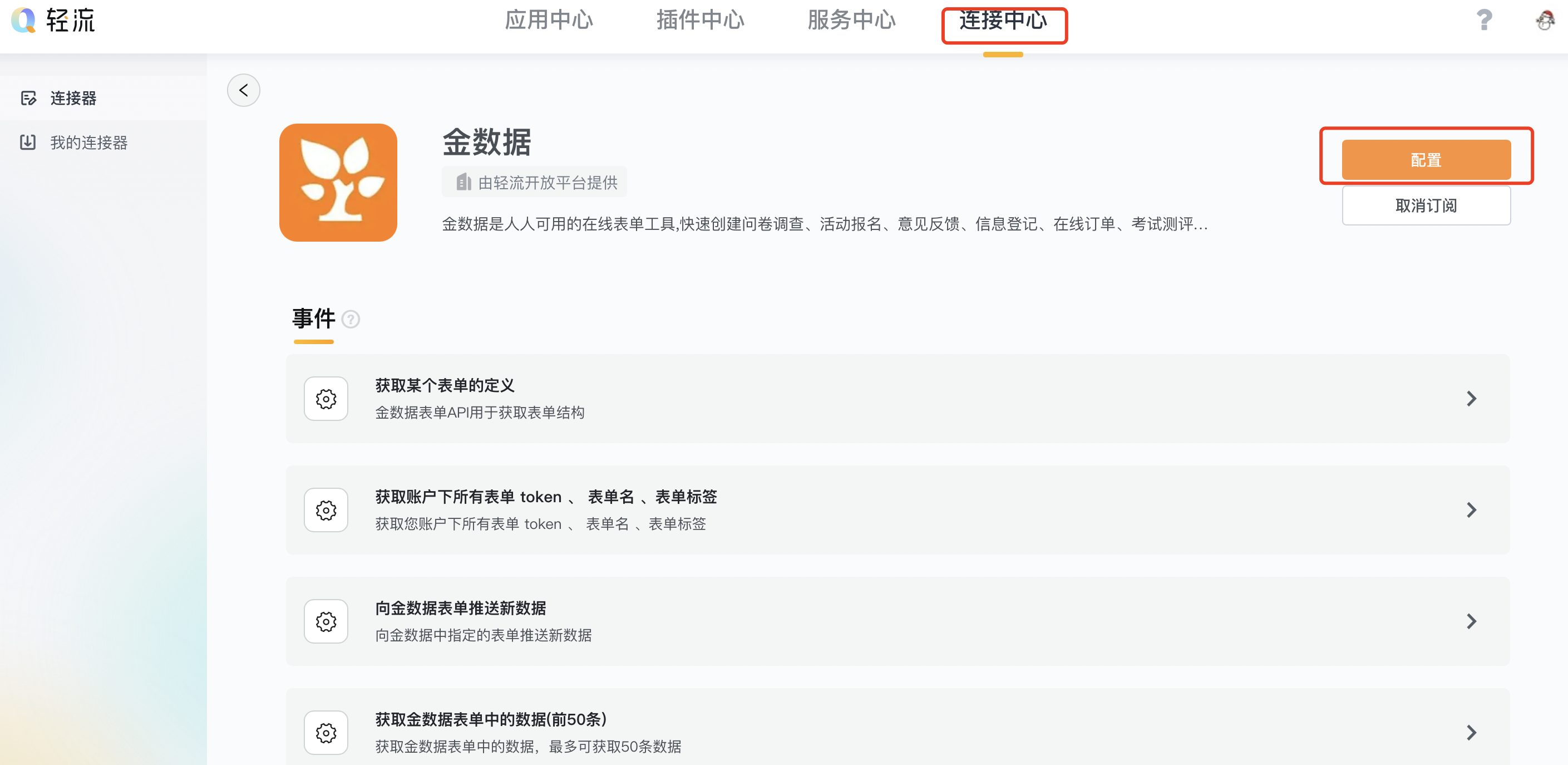Open the help question mark icon

(1484, 20)
